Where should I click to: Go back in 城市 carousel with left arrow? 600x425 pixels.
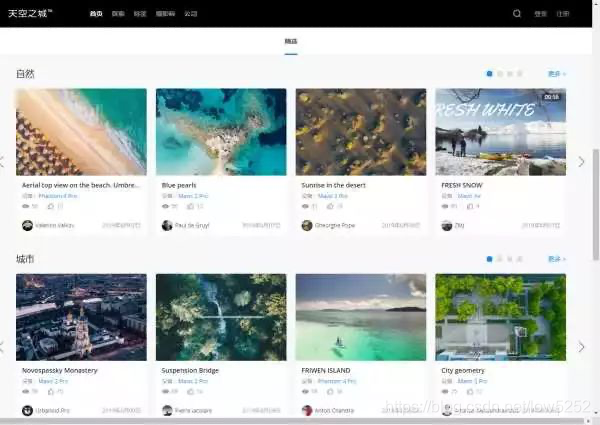[2, 347]
